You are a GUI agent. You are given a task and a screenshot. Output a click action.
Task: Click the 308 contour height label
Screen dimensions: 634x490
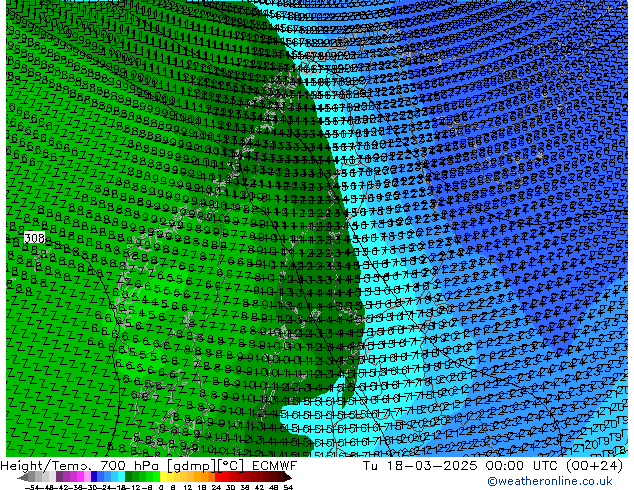pos(34,238)
